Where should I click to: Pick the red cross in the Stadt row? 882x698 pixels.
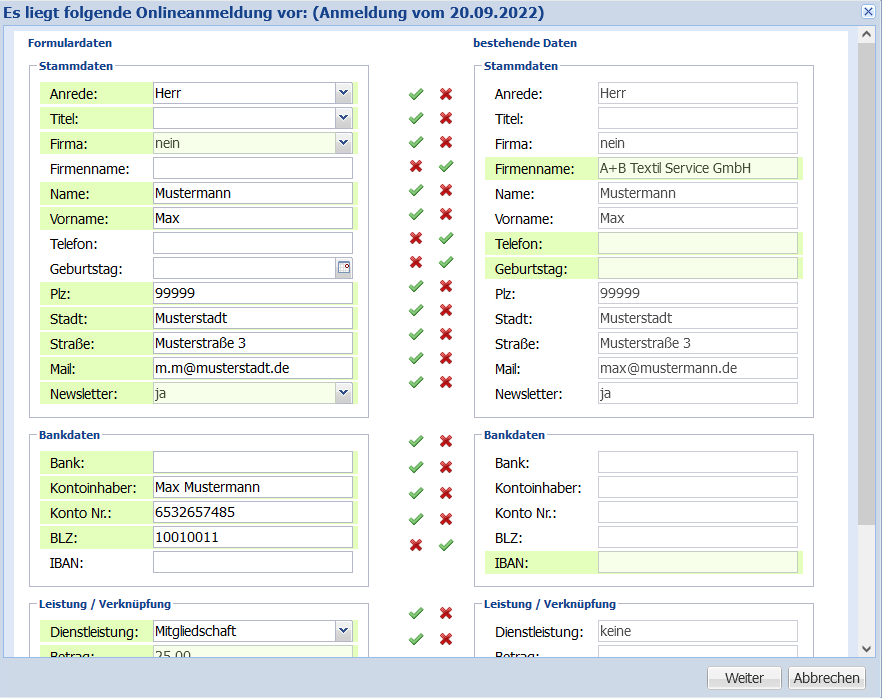tap(446, 310)
